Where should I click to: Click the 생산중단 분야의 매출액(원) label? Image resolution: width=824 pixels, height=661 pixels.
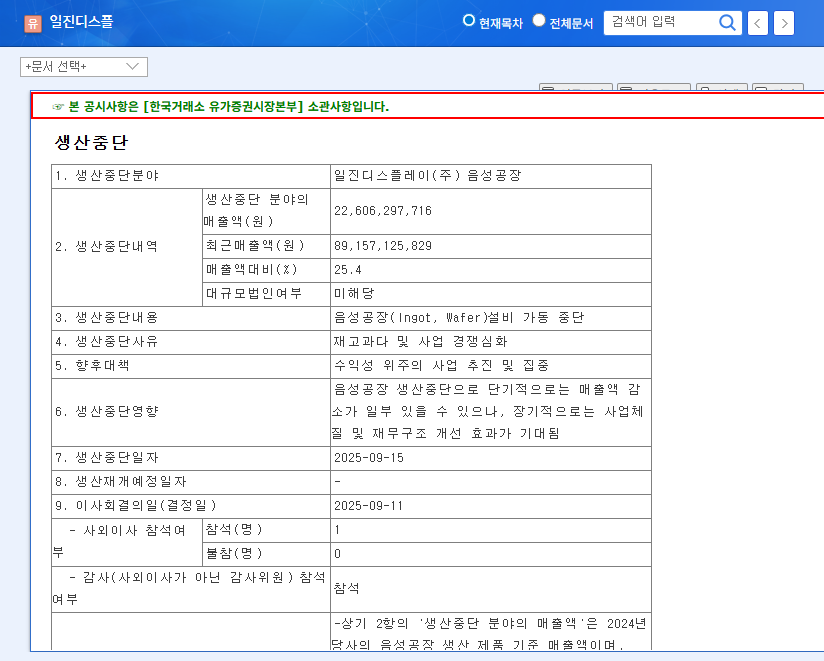click(256, 210)
